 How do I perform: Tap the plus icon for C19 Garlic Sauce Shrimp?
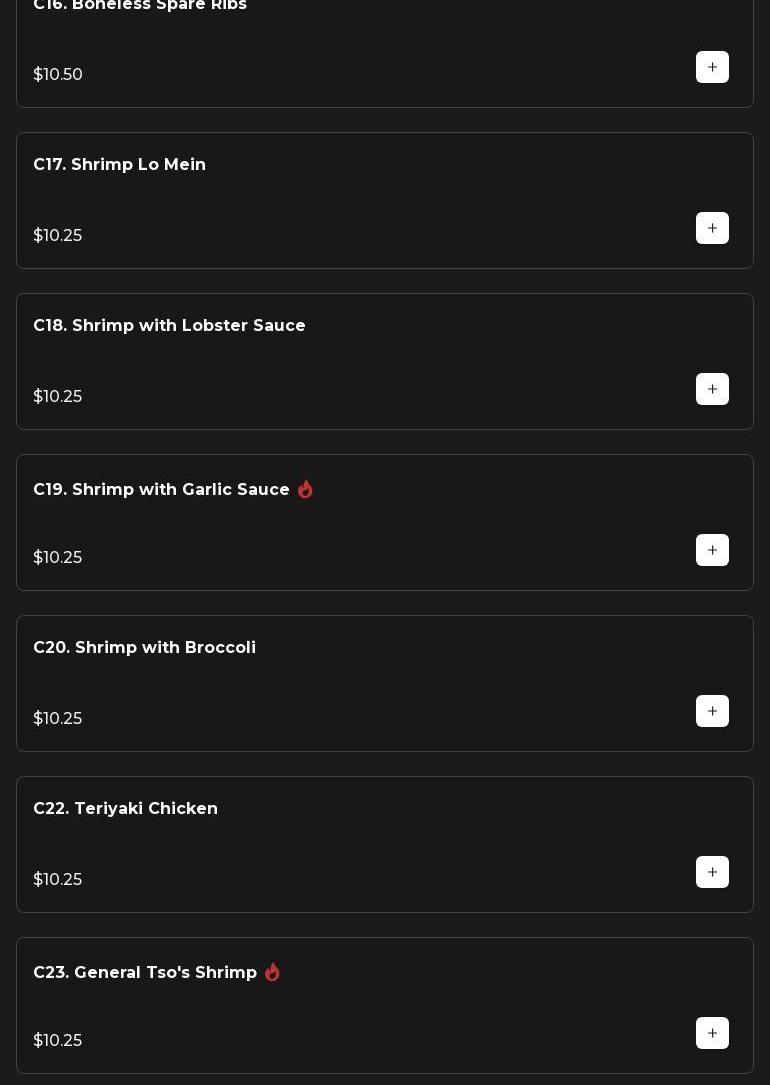[x=712, y=550]
